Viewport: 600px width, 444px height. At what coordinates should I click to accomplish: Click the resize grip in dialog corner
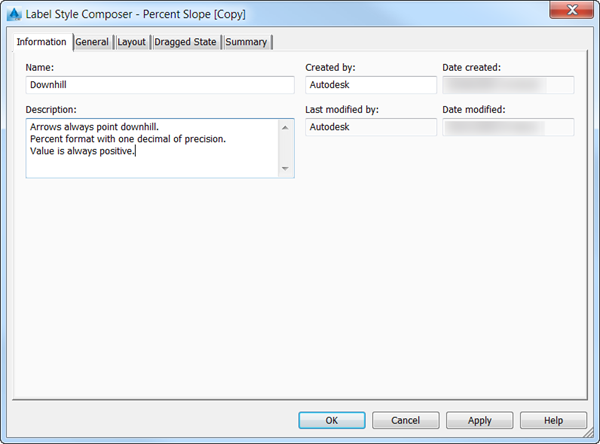pos(588,433)
